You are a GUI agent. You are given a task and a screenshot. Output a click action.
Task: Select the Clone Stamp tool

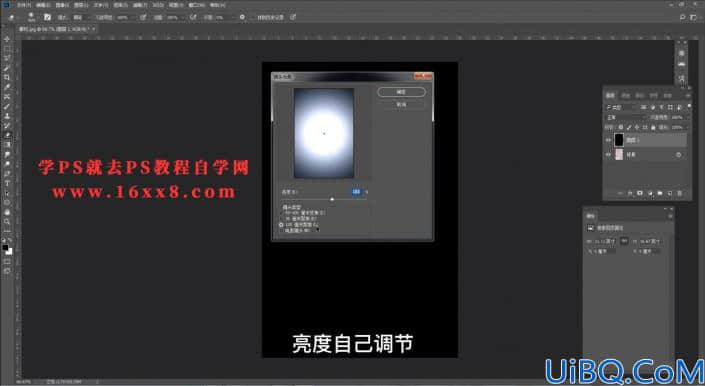tap(7, 116)
